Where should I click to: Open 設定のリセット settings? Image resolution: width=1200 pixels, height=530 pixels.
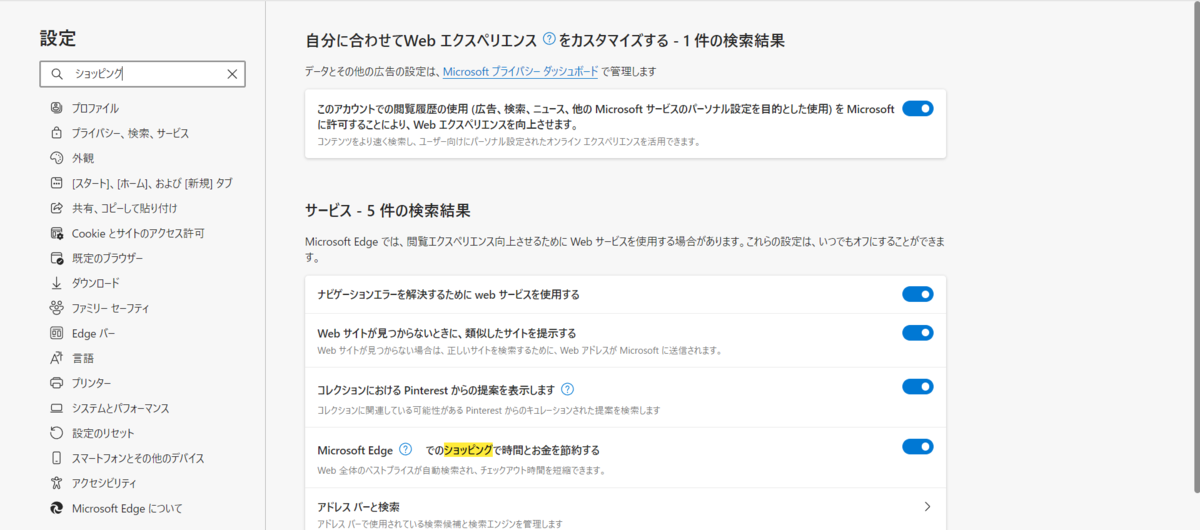click(x=103, y=433)
